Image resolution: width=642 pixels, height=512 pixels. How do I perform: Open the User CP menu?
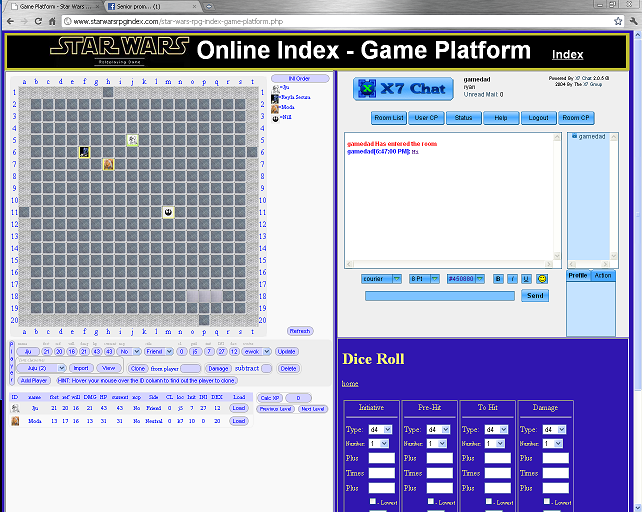click(x=426, y=118)
